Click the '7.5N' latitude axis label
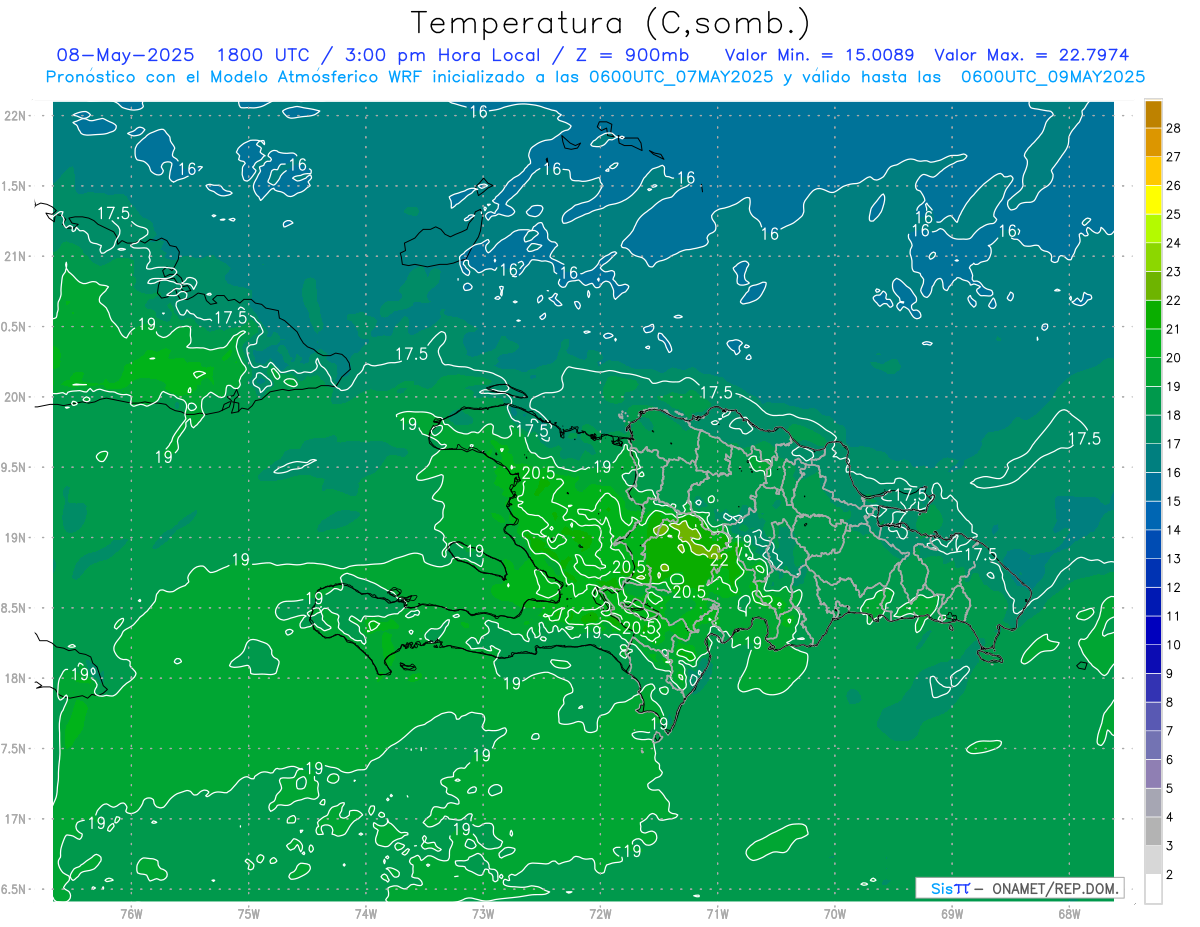Image resolution: width=1200 pixels, height=927 pixels. pyautogui.click(x=14, y=749)
